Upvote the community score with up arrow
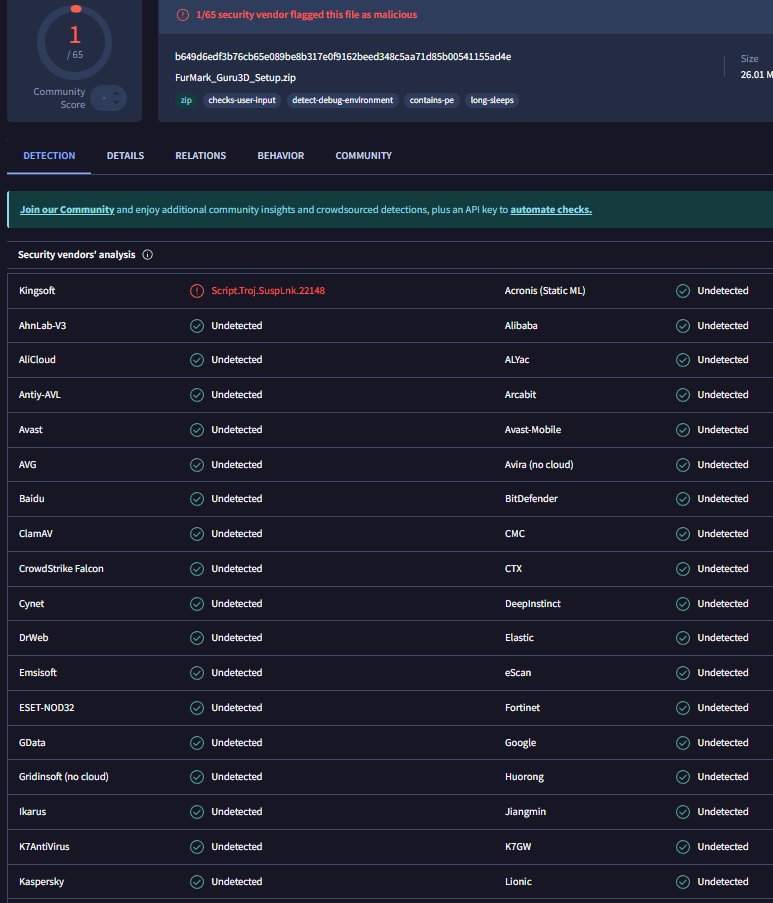This screenshot has height=903, width=773. 116,93
